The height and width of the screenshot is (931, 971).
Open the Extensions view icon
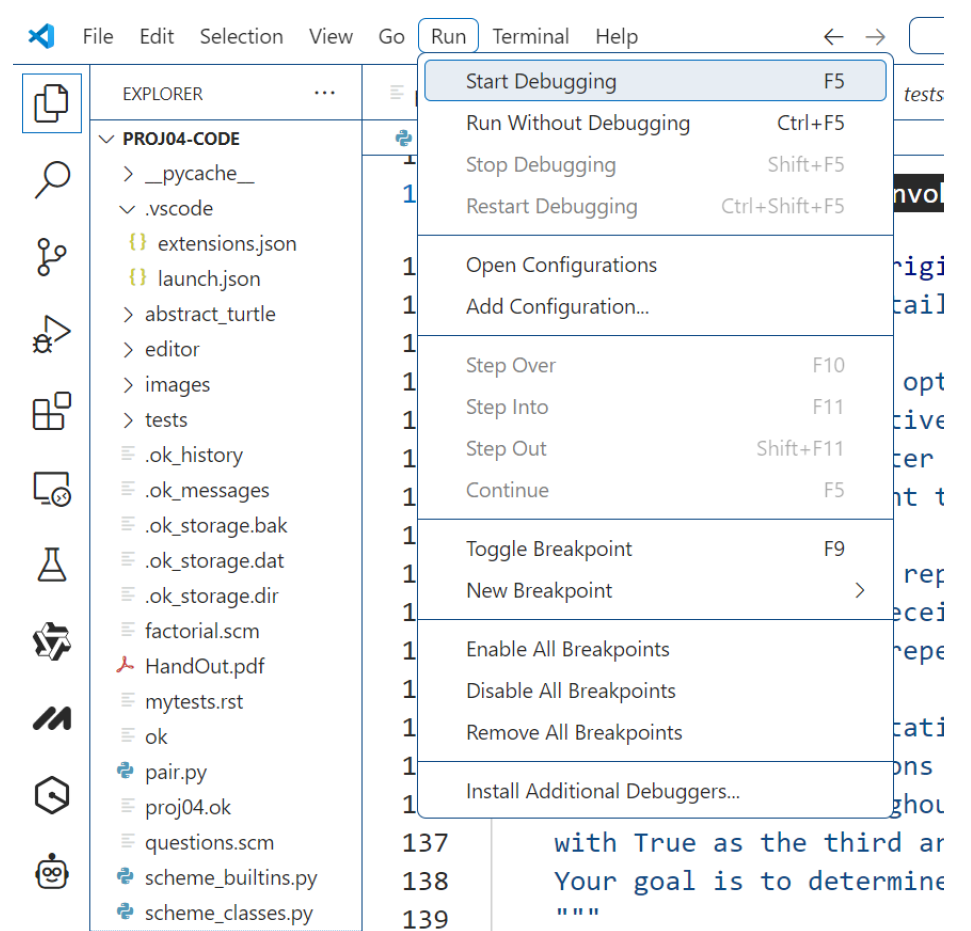click(52, 411)
